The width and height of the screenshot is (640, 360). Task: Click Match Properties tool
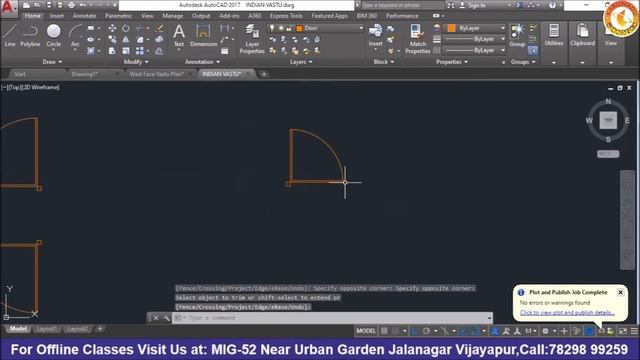coord(418,39)
